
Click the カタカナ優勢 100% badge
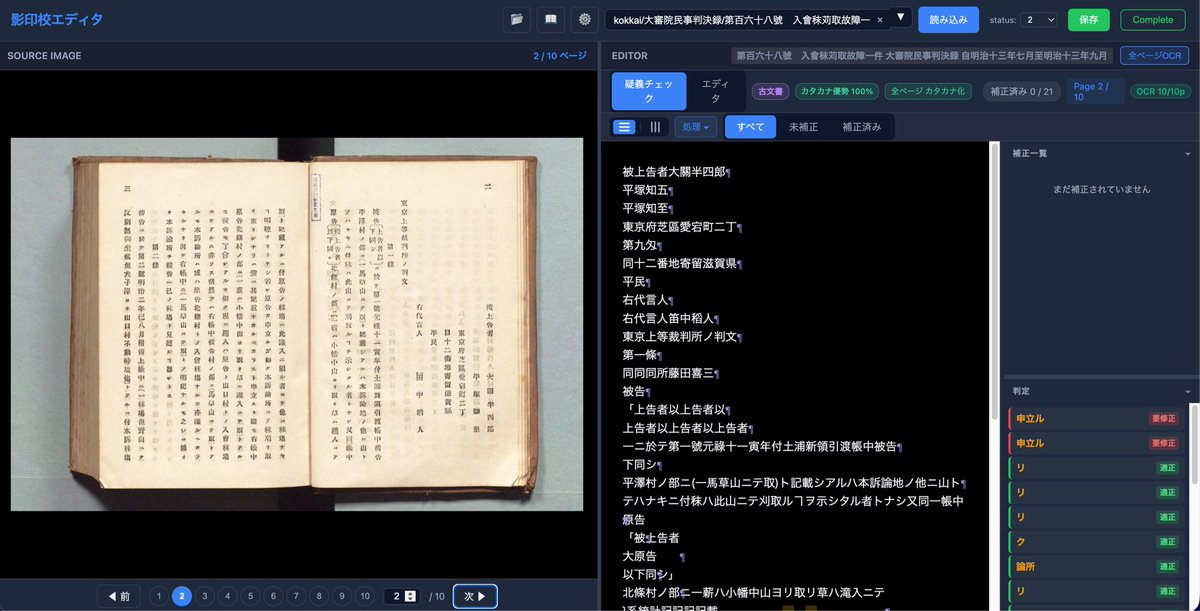pos(837,91)
